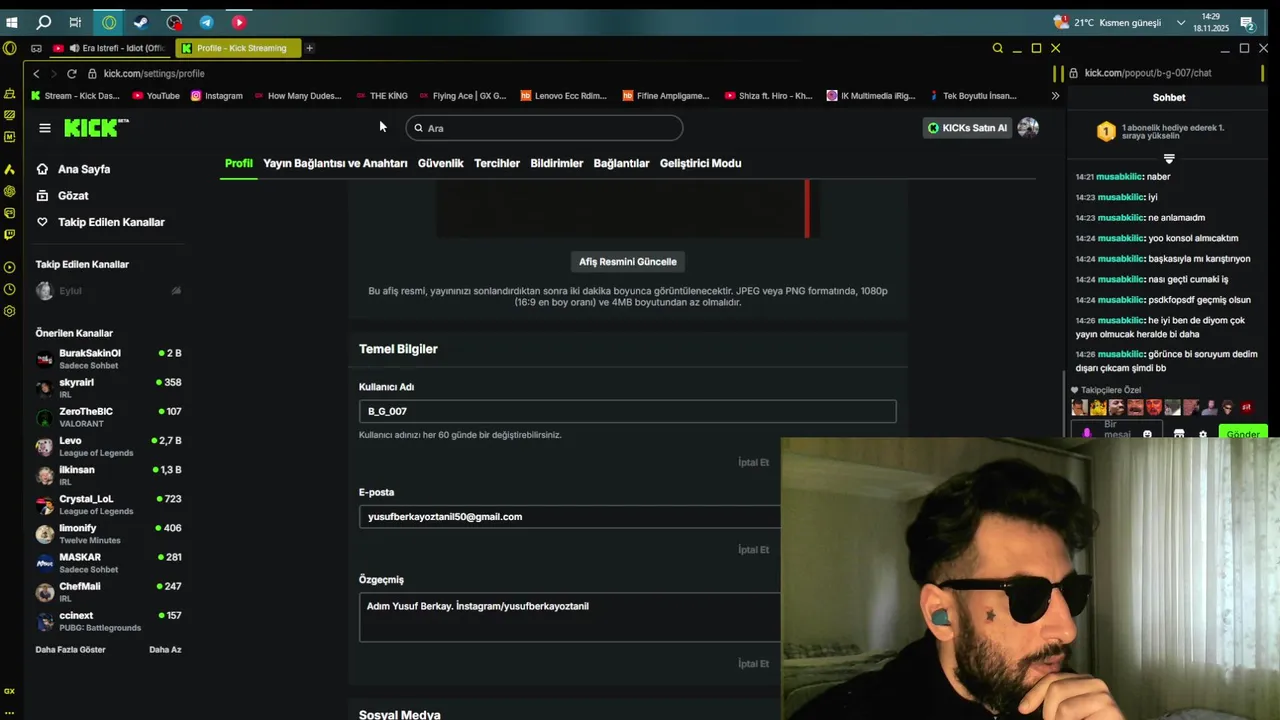
Task: Open the Tercihler tab
Action: [497, 163]
